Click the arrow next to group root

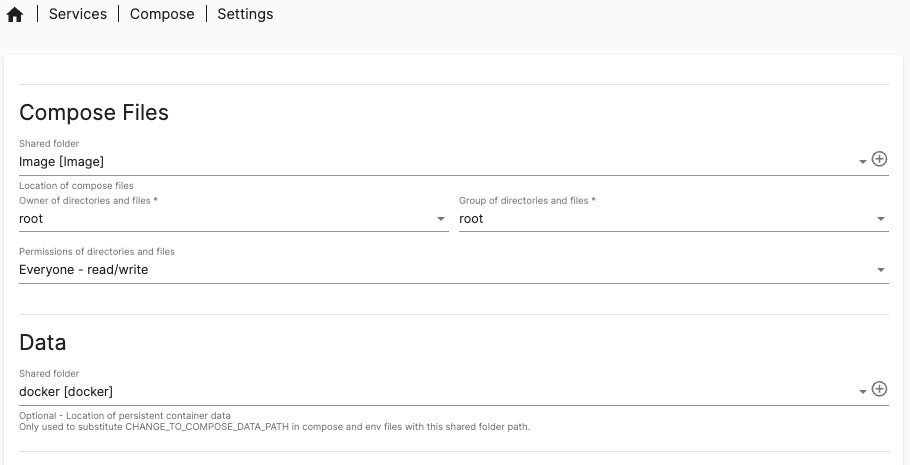[x=881, y=219]
